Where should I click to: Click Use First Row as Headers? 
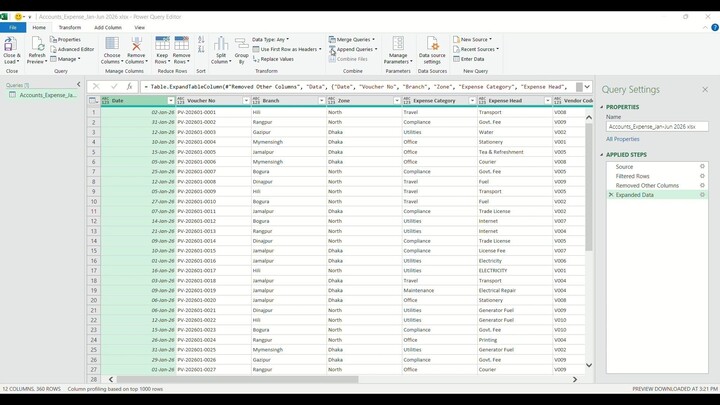click(x=287, y=49)
